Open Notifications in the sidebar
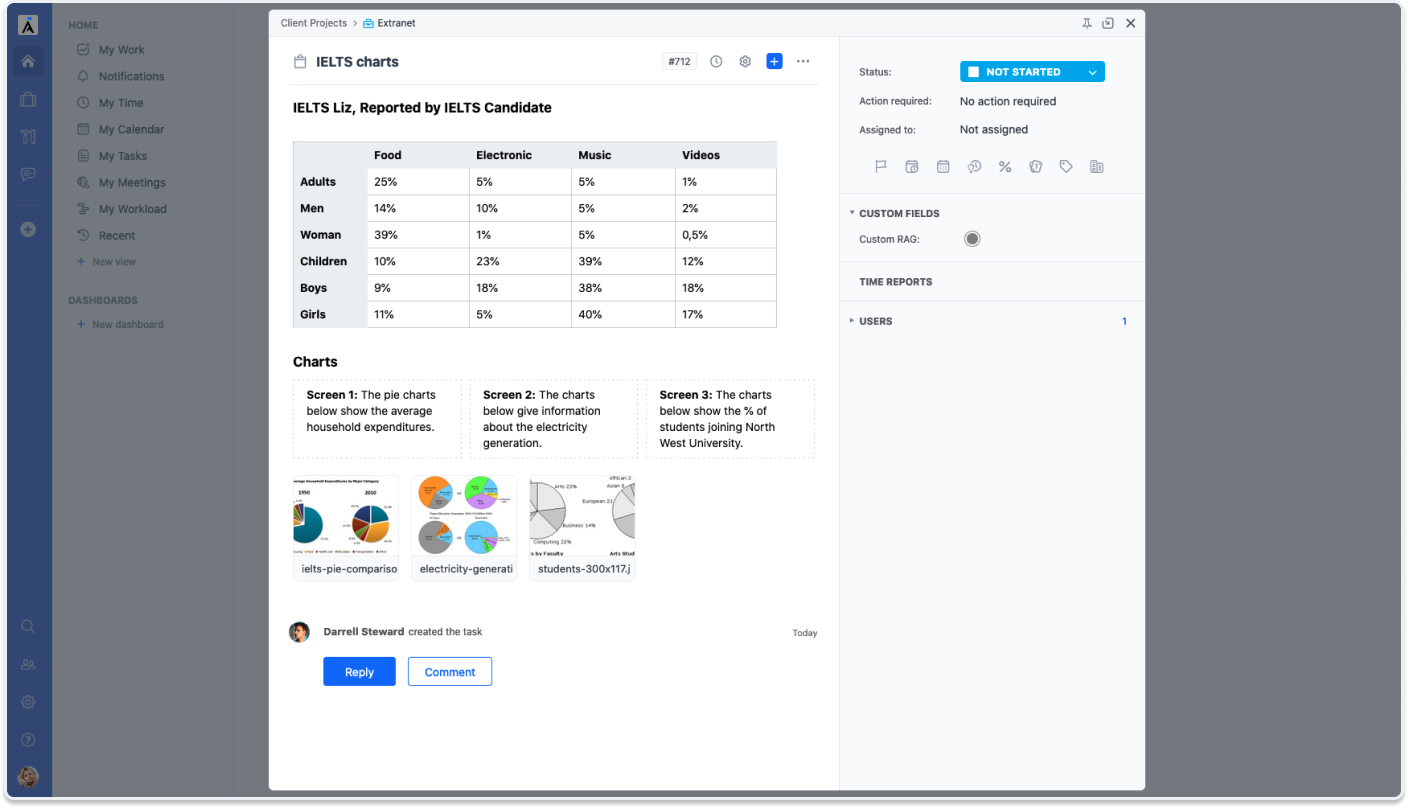 tap(132, 76)
